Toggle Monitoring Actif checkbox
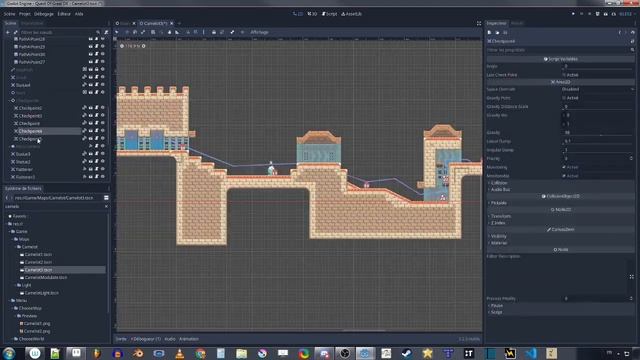The width and height of the screenshot is (640, 360). pos(564,167)
